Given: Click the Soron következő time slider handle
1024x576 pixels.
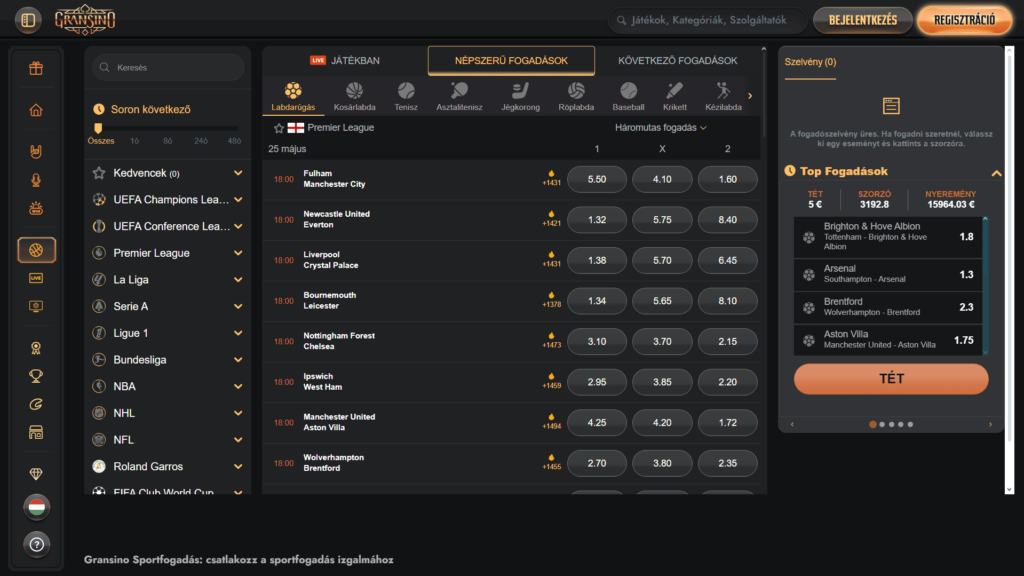Looking at the screenshot, I should (x=98, y=128).
